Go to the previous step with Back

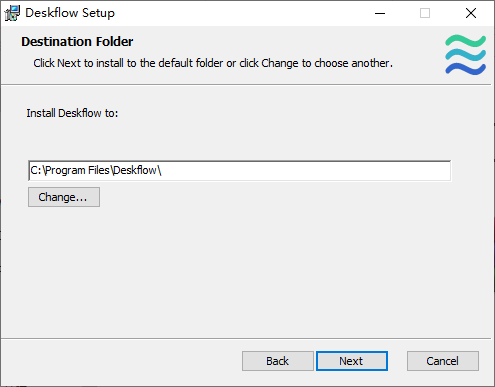tap(278, 361)
